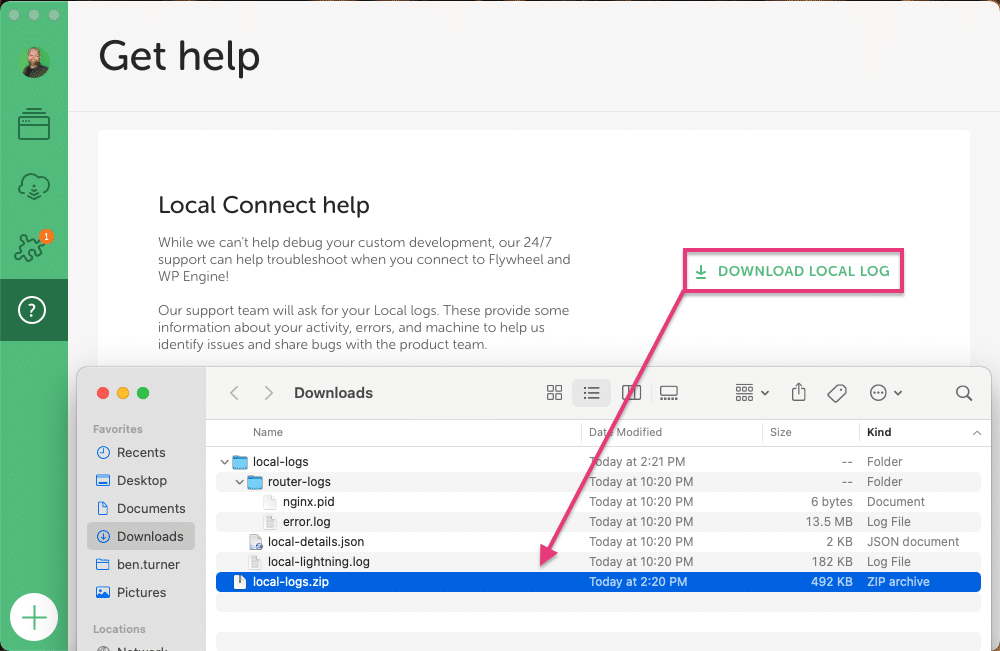Open Recents in Finder sidebar
The width and height of the screenshot is (1000, 651).
coord(140,453)
